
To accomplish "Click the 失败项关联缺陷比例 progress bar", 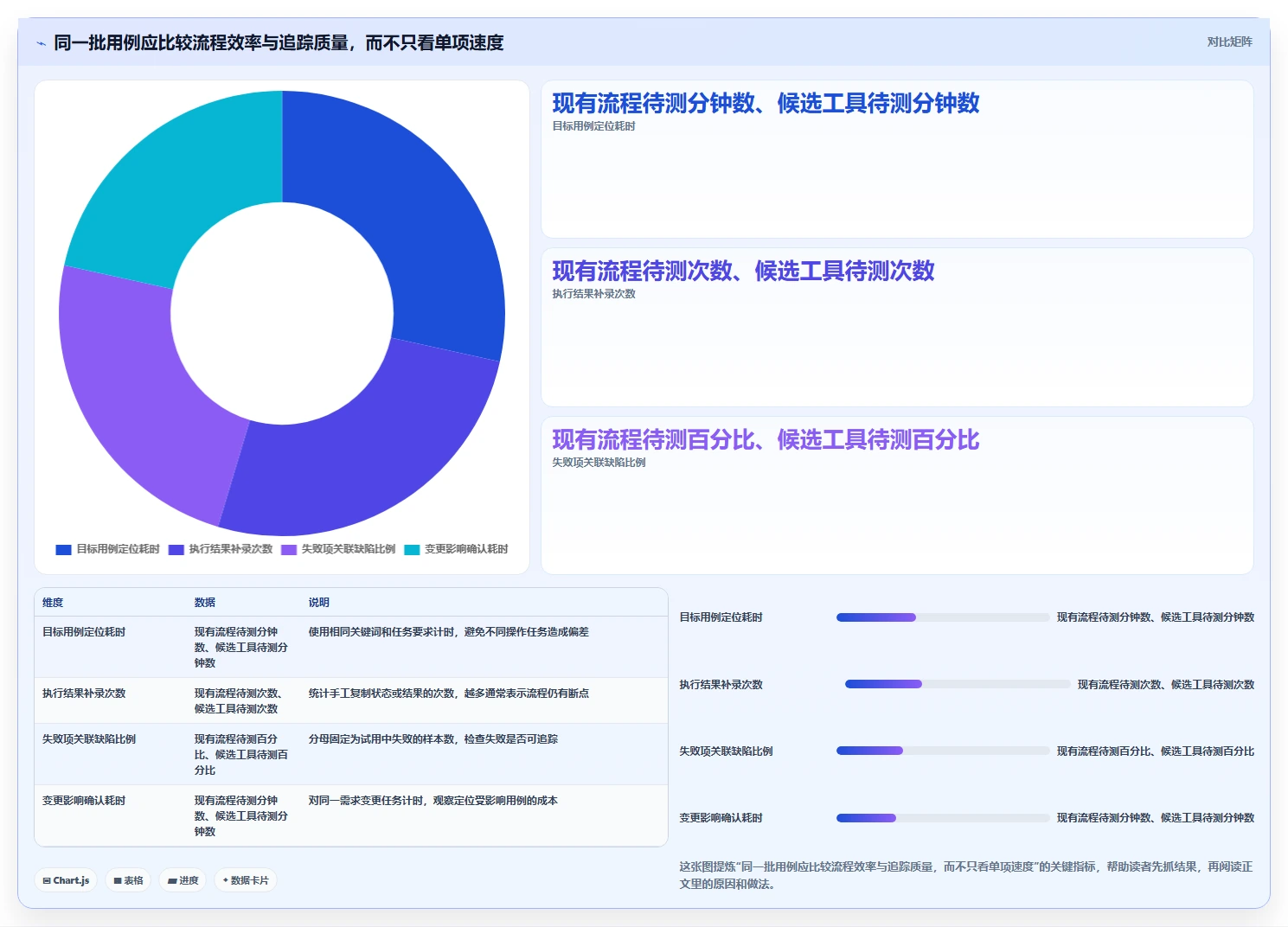I will point(943,751).
